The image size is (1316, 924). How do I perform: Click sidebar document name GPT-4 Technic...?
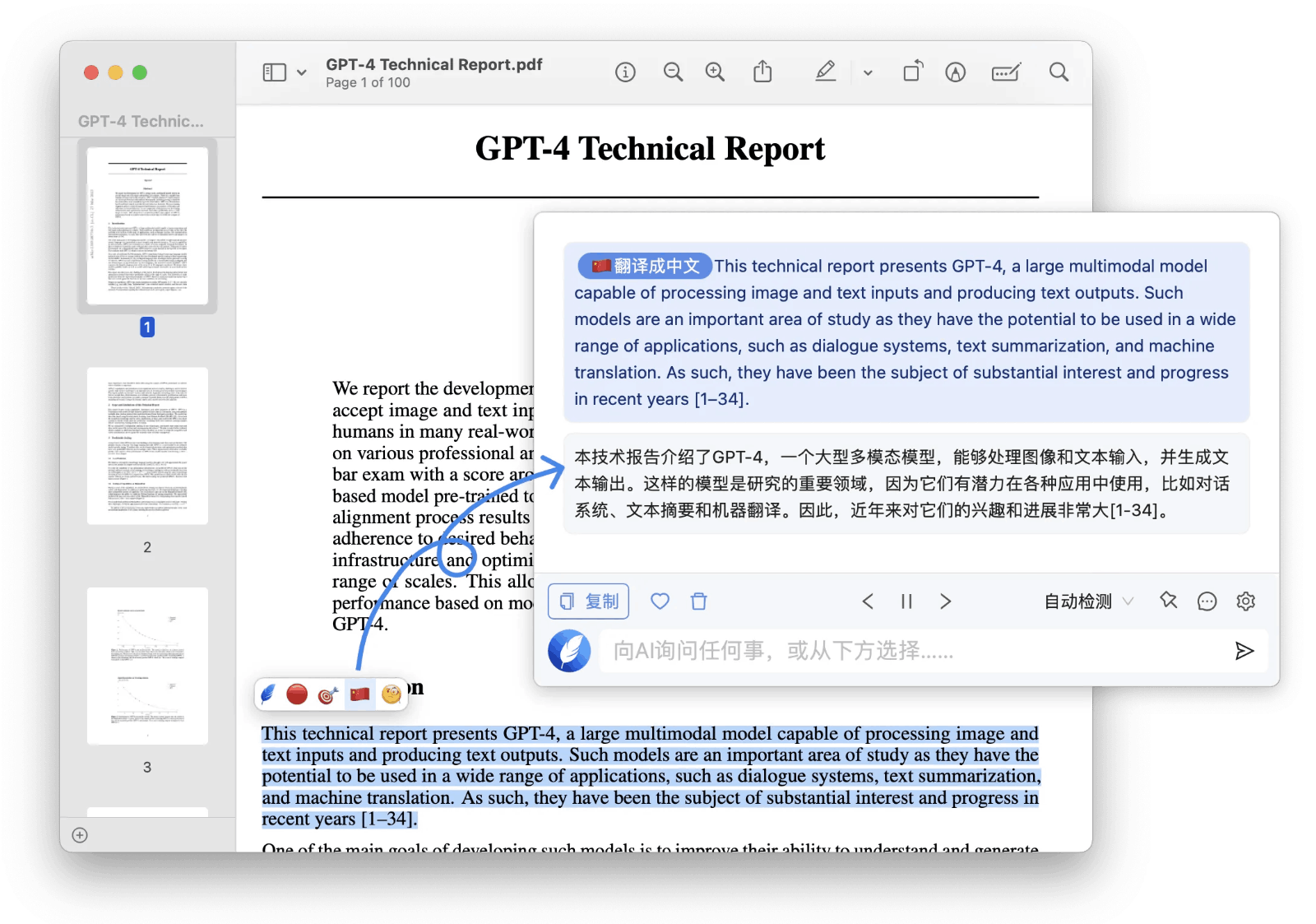(x=141, y=121)
